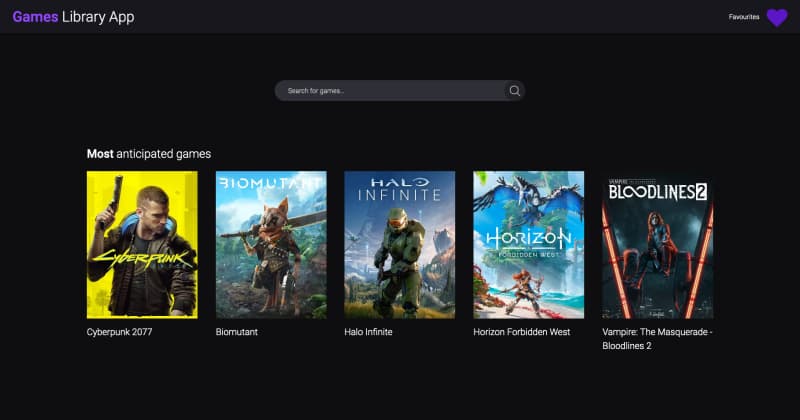
Task: Open the 'Halo Infinite' title link
Action: coord(368,332)
